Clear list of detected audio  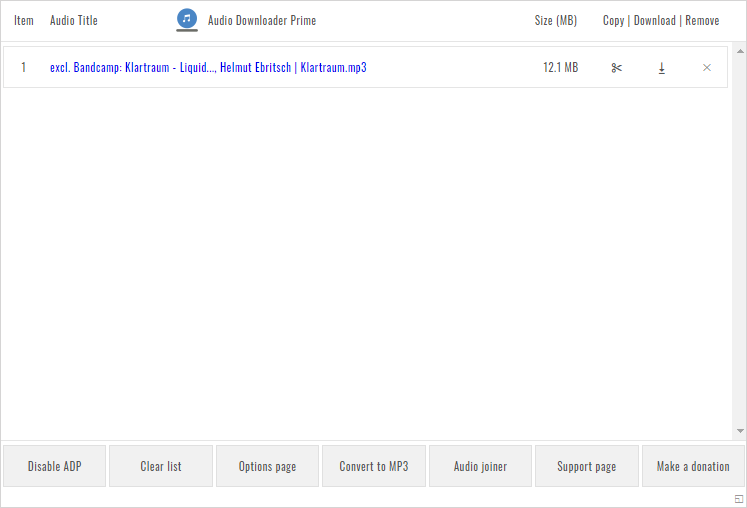pos(161,466)
